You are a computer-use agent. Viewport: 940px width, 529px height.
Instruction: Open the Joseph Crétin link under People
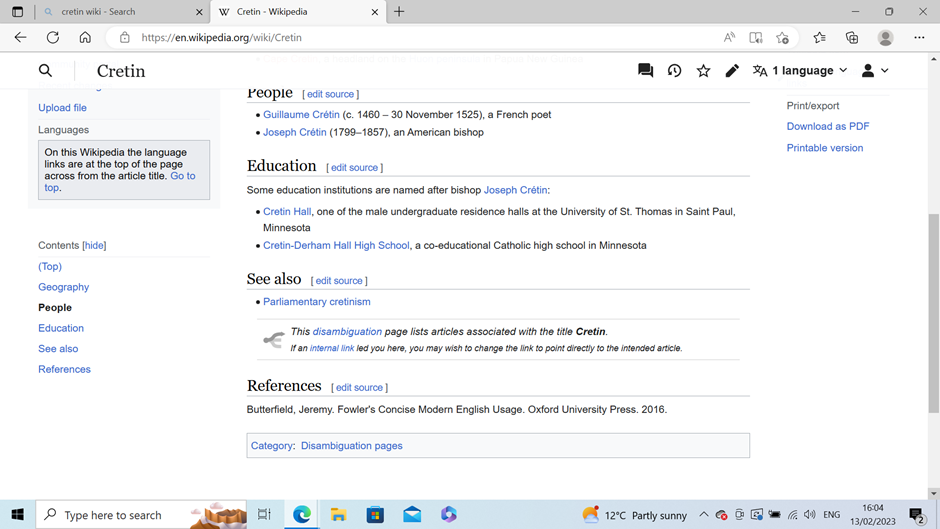(294, 132)
